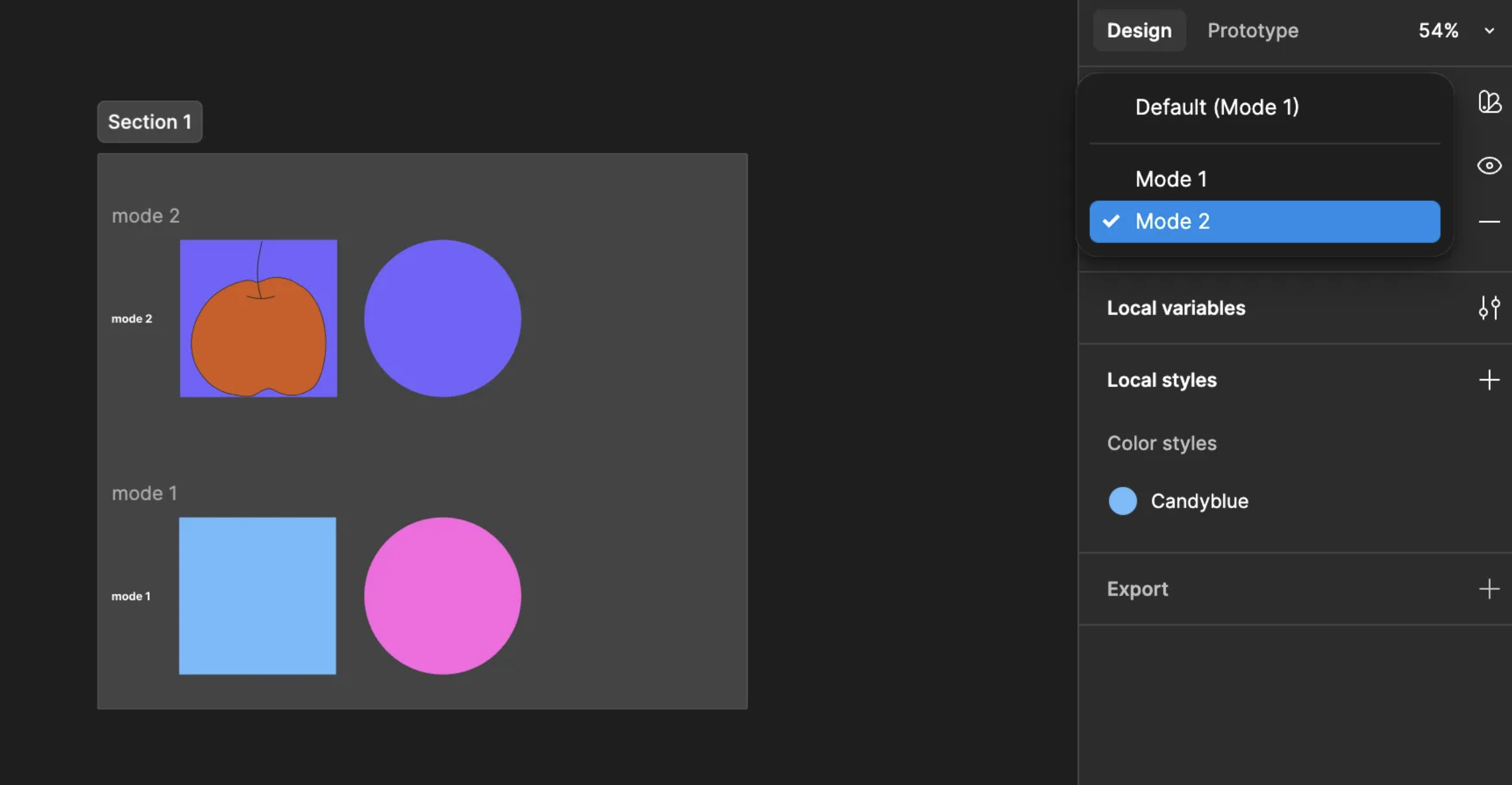The height and width of the screenshot is (785, 1512).
Task: Toggle visibility with the eye icon
Action: (x=1489, y=166)
